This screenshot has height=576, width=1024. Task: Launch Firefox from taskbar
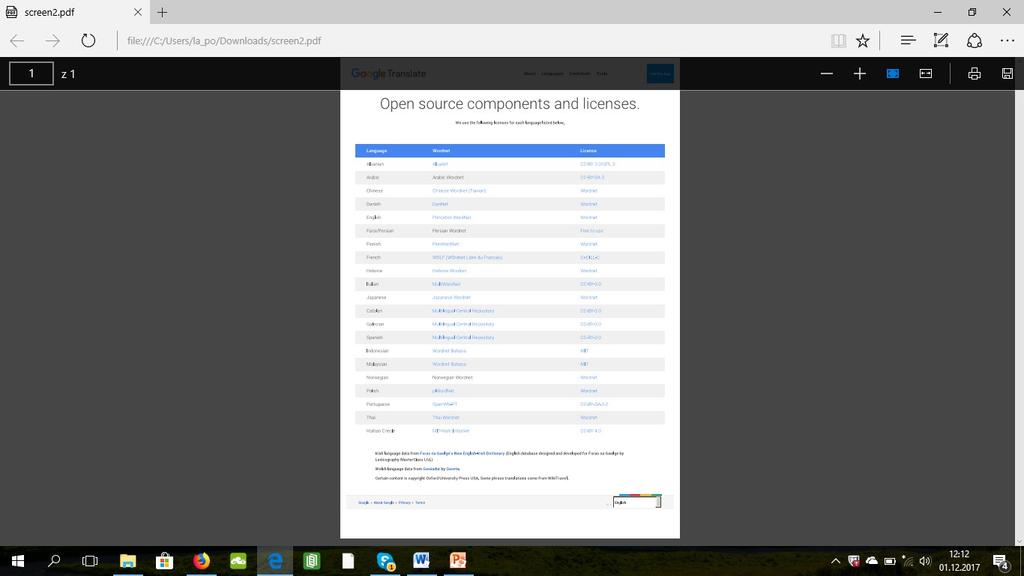click(201, 561)
